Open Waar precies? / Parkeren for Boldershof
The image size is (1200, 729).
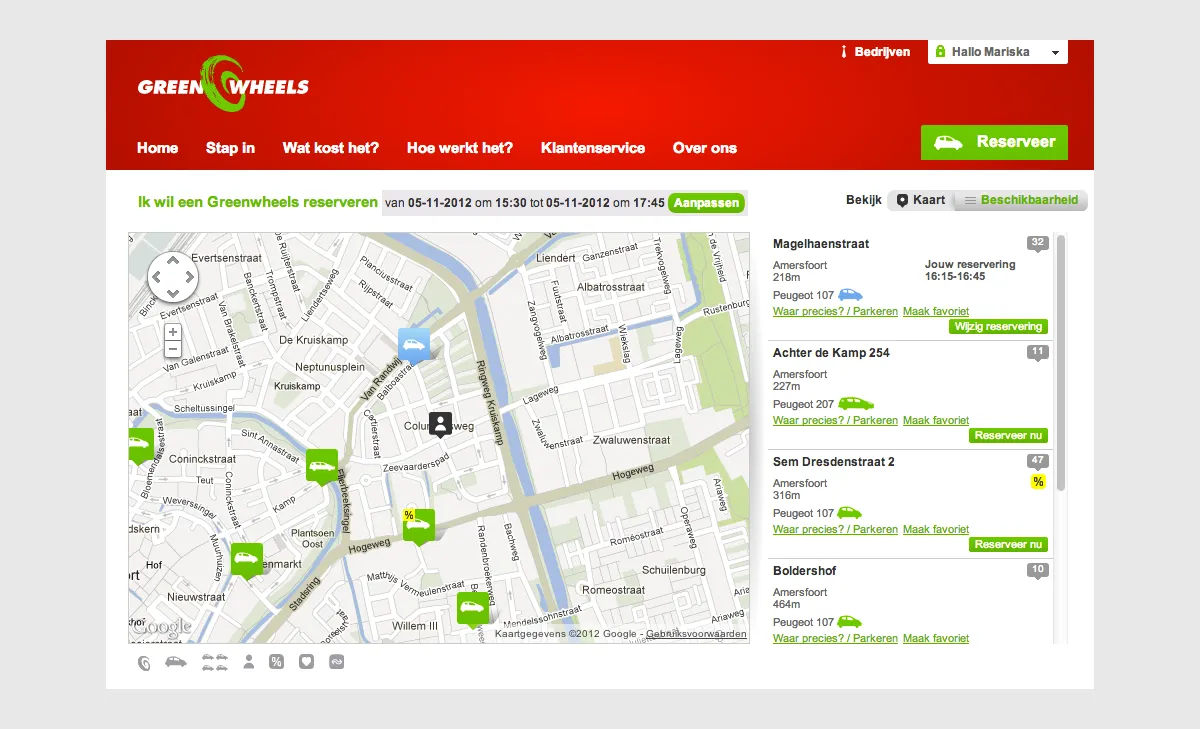click(835, 639)
